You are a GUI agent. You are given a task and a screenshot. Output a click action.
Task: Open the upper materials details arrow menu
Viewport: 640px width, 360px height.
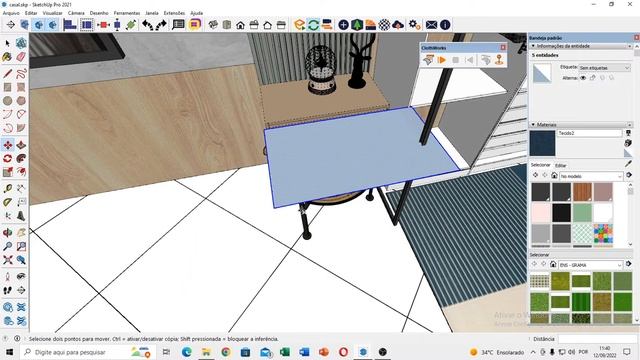629,175
